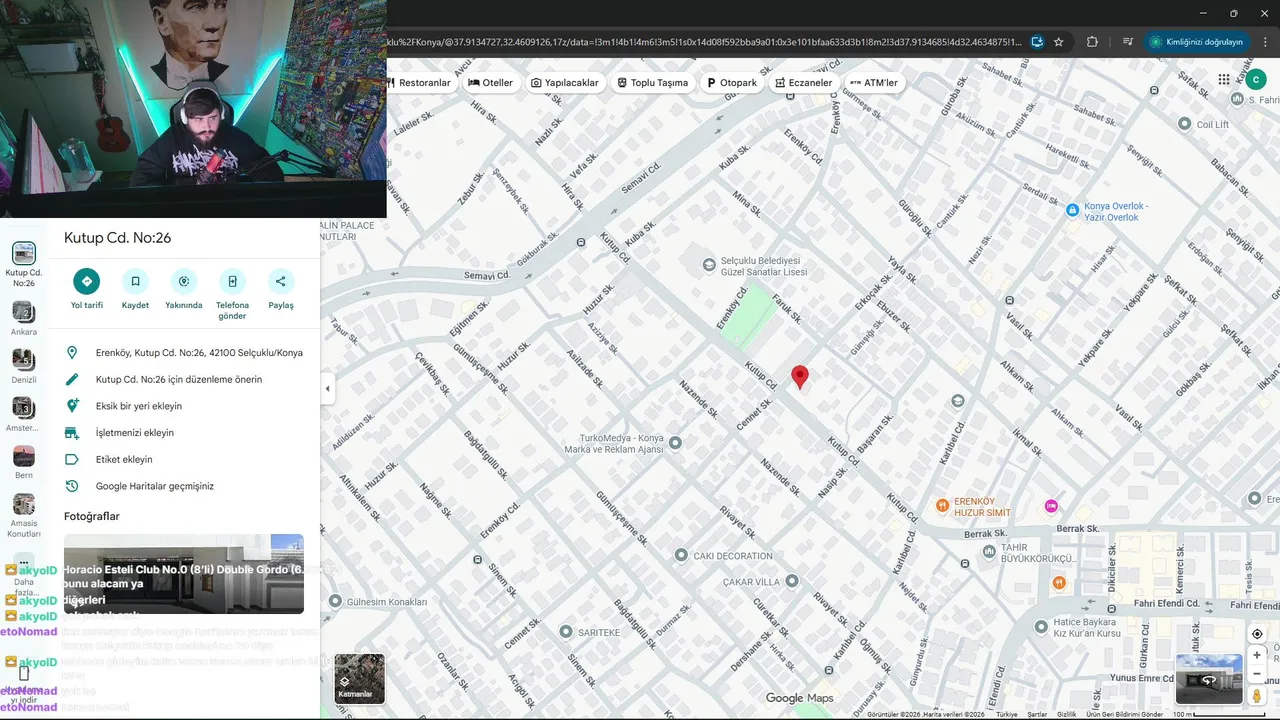Filter map by Oteller
The width and height of the screenshot is (1280, 720).
(x=490, y=83)
